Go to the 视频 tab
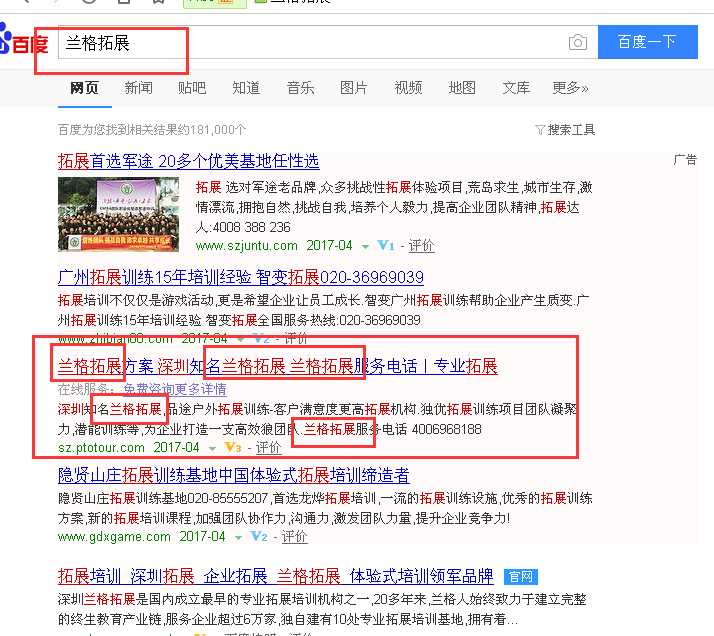The width and height of the screenshot is (714, 636). click(408, 87)
